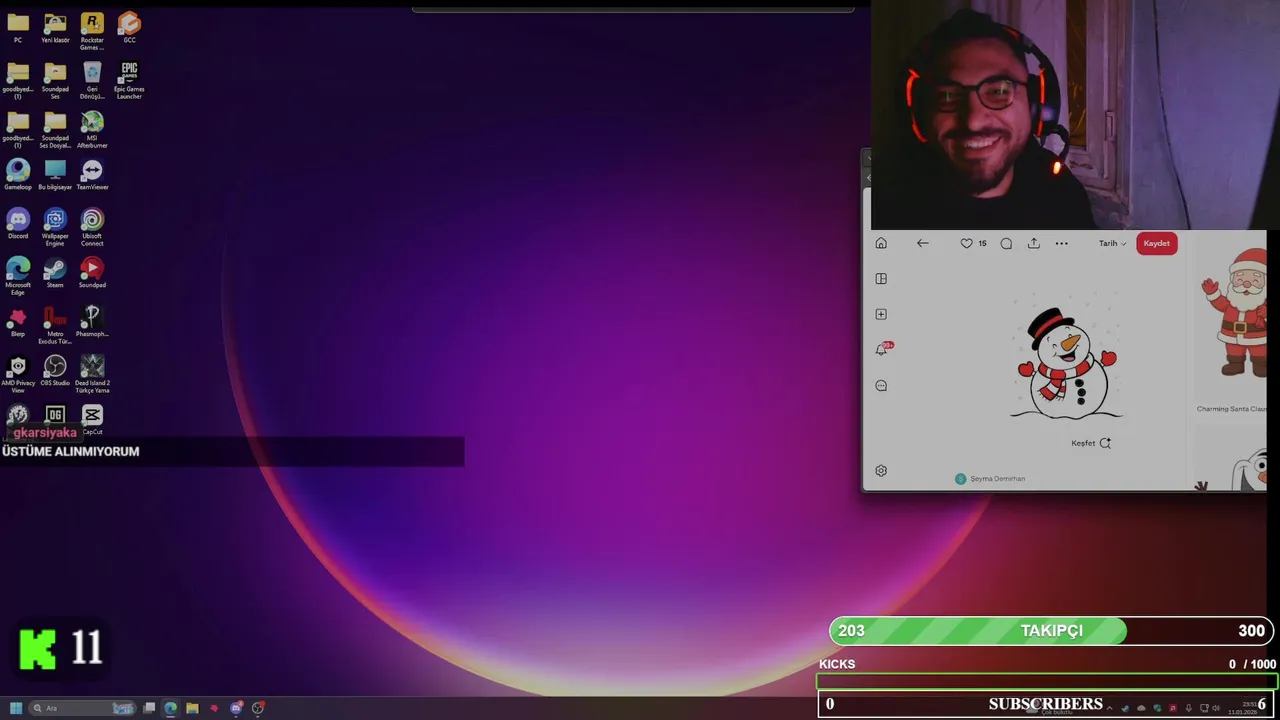Click the back arrow in Pinterest
The width and height of the screenshot is (1280, 720).
click(x=923, y=243)
